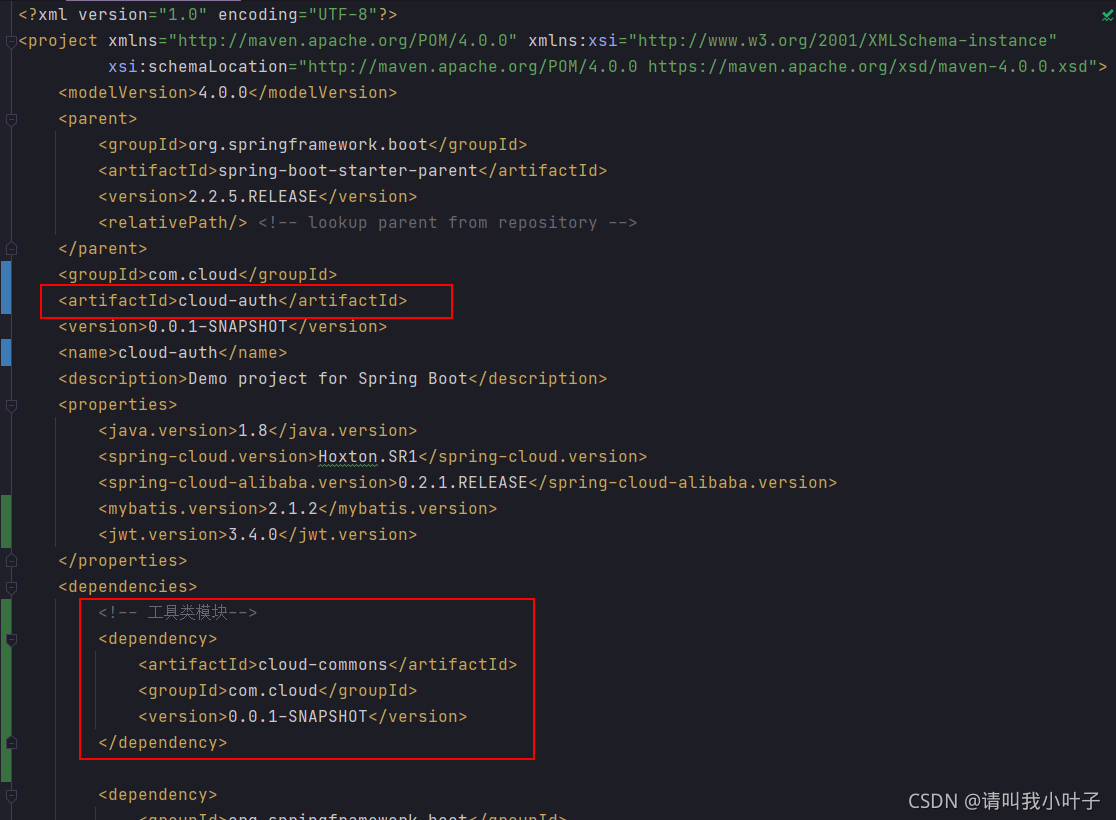Click java.version 1.8 property
Image resolution: width=1116 pixels, height=820 pixels.
[x=258, y=430]
